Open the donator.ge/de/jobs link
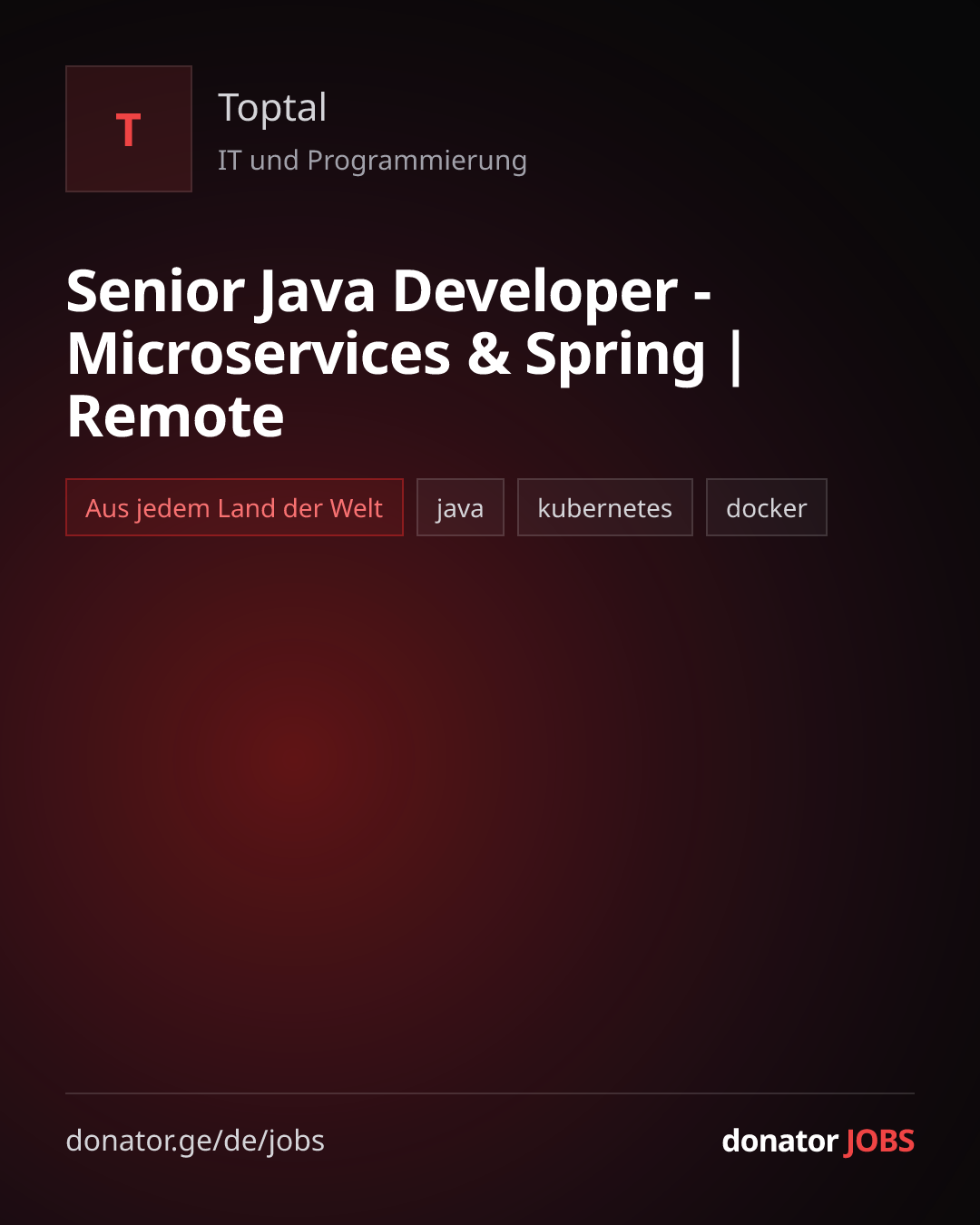Screen dimensions: 980x1225 [195, 1141]
